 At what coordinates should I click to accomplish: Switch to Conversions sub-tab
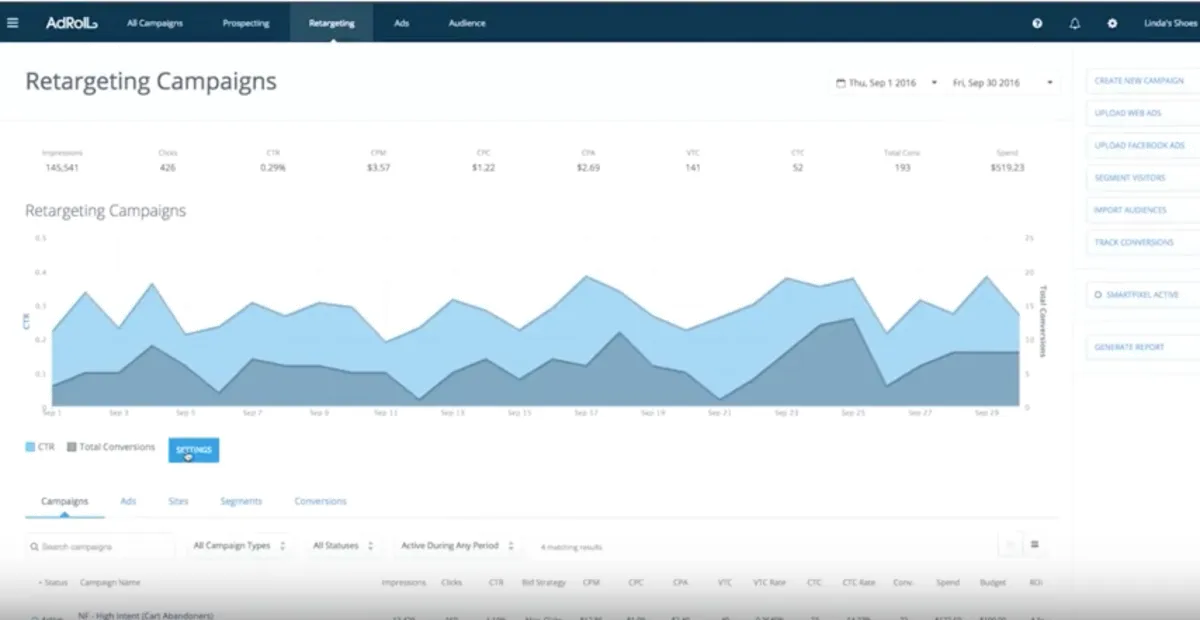[320, 501]
